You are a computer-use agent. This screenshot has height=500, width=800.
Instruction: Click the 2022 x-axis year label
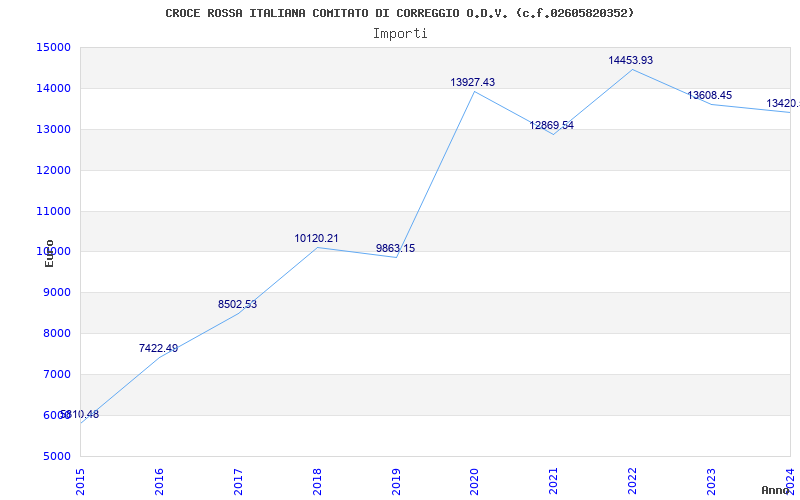point(633,481)
